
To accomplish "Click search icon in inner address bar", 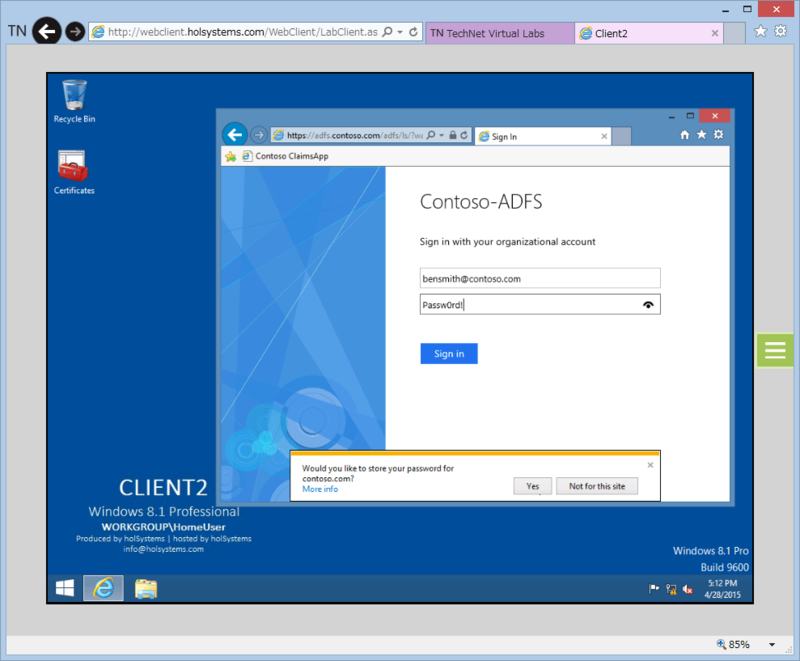I will coord(431,135).
